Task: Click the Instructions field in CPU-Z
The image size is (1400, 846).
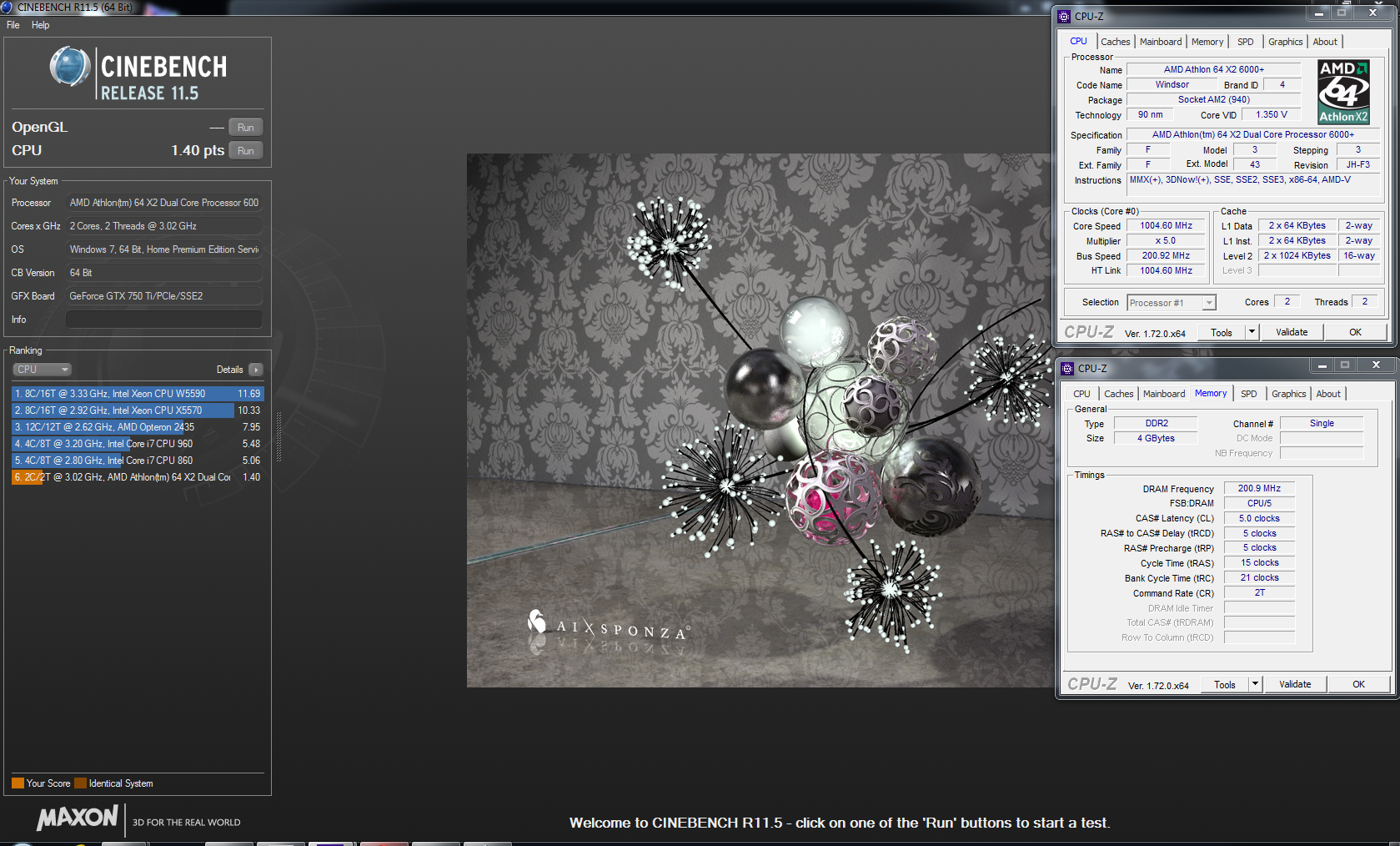Action: coord(1253,185)
